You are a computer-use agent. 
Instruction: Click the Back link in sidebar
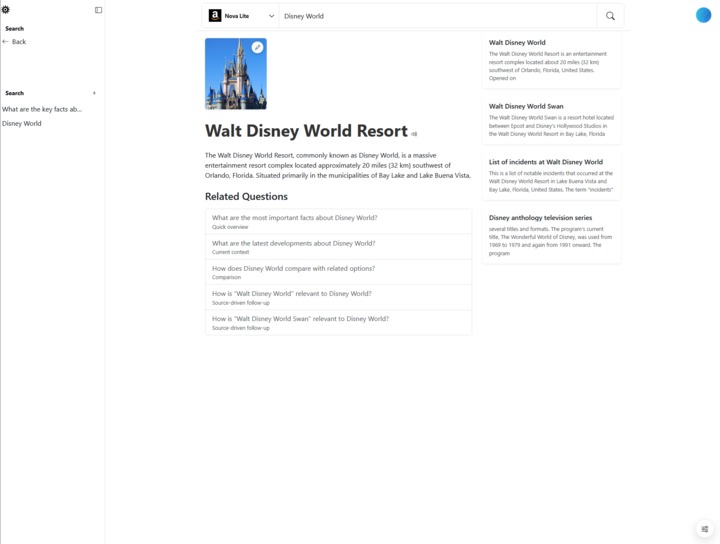(19, 42)
